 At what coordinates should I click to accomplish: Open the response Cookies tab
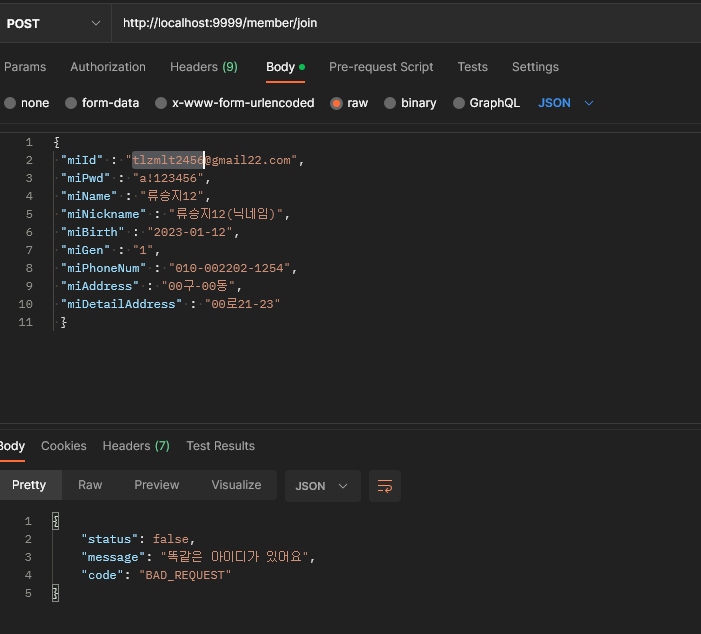tap(63, 446)
